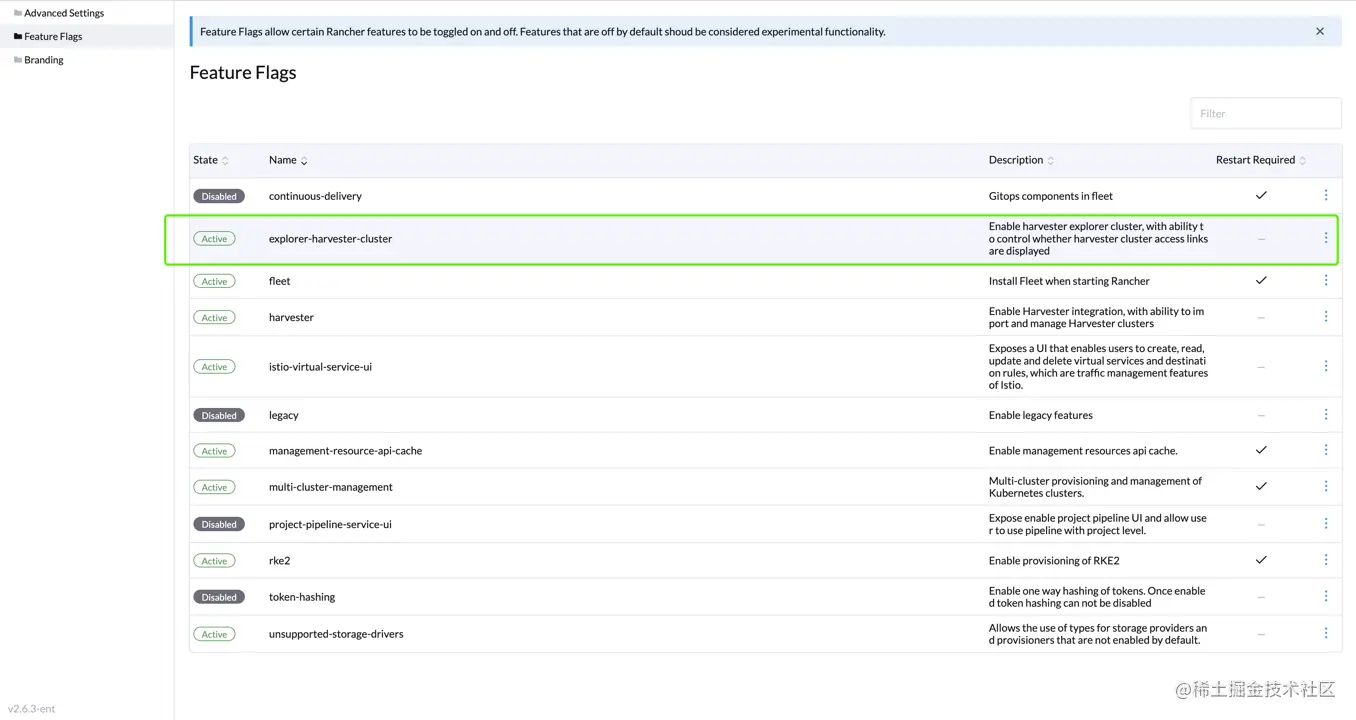
Task: Go to Branding in the sidebar
Action: (x=44, y=60)
